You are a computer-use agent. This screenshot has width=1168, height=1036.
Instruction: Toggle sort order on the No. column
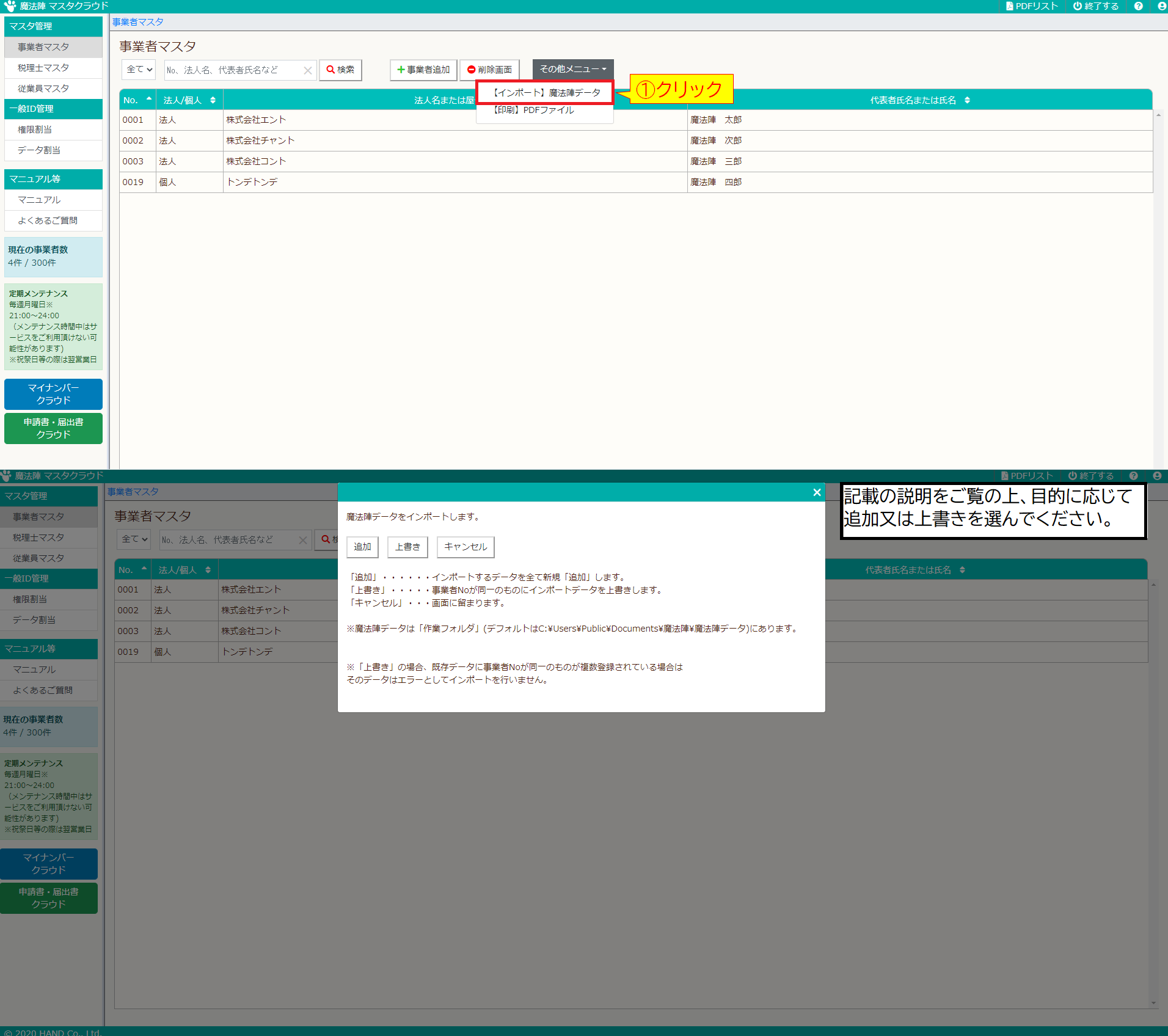point(148,100)
